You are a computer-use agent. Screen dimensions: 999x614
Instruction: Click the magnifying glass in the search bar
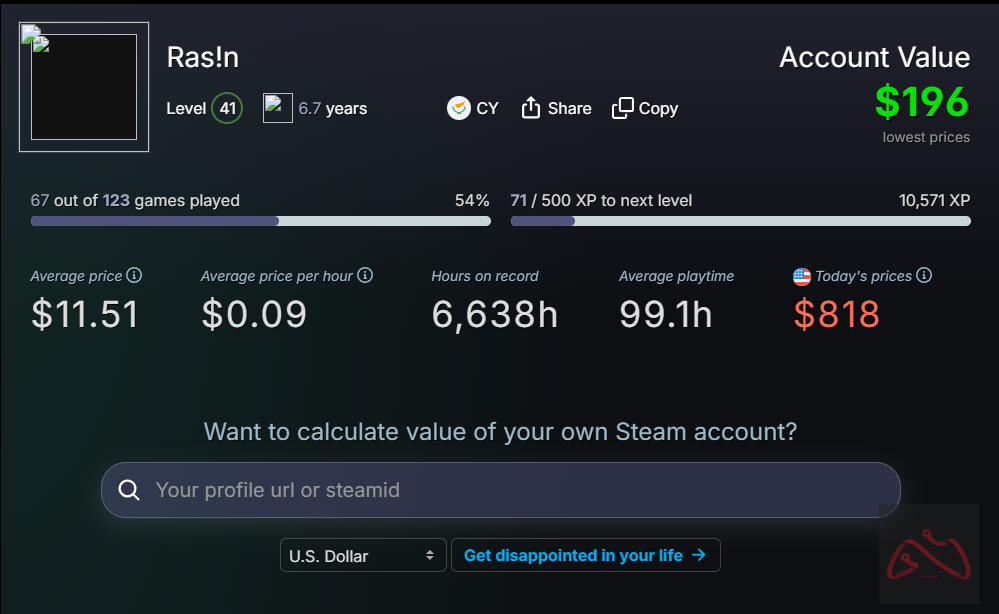coord(129,489)
